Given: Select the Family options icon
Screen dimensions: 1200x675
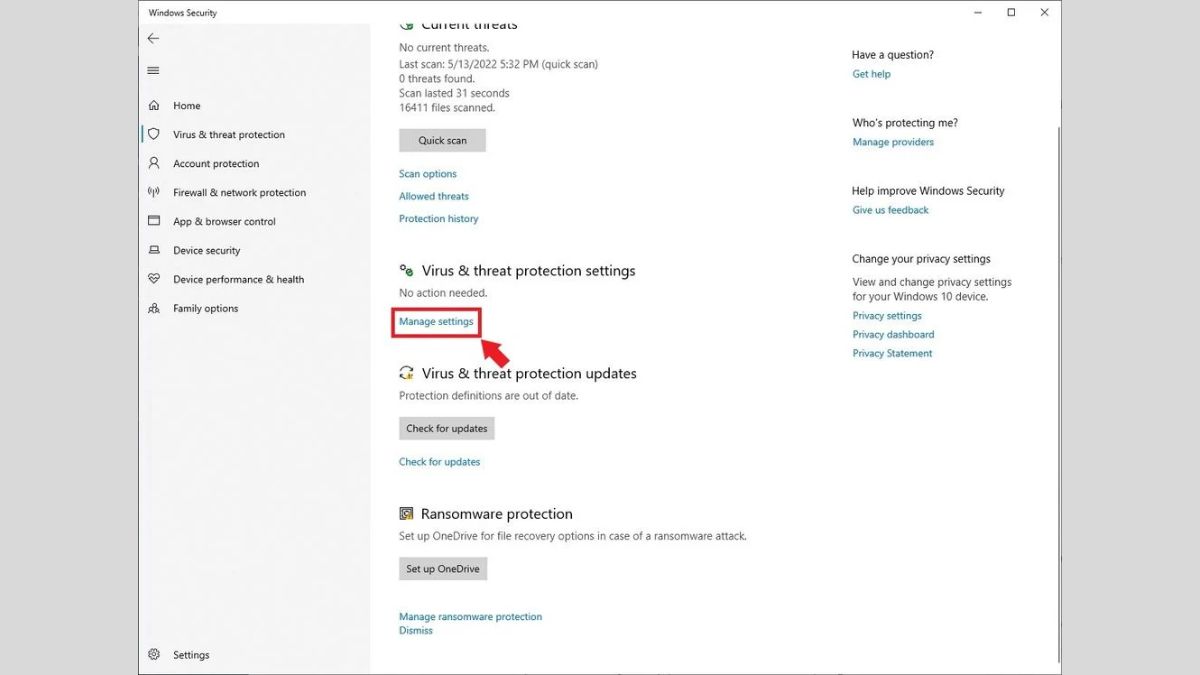Looking at the screenshot, I should pyautogui.click(x=154, y=308).
